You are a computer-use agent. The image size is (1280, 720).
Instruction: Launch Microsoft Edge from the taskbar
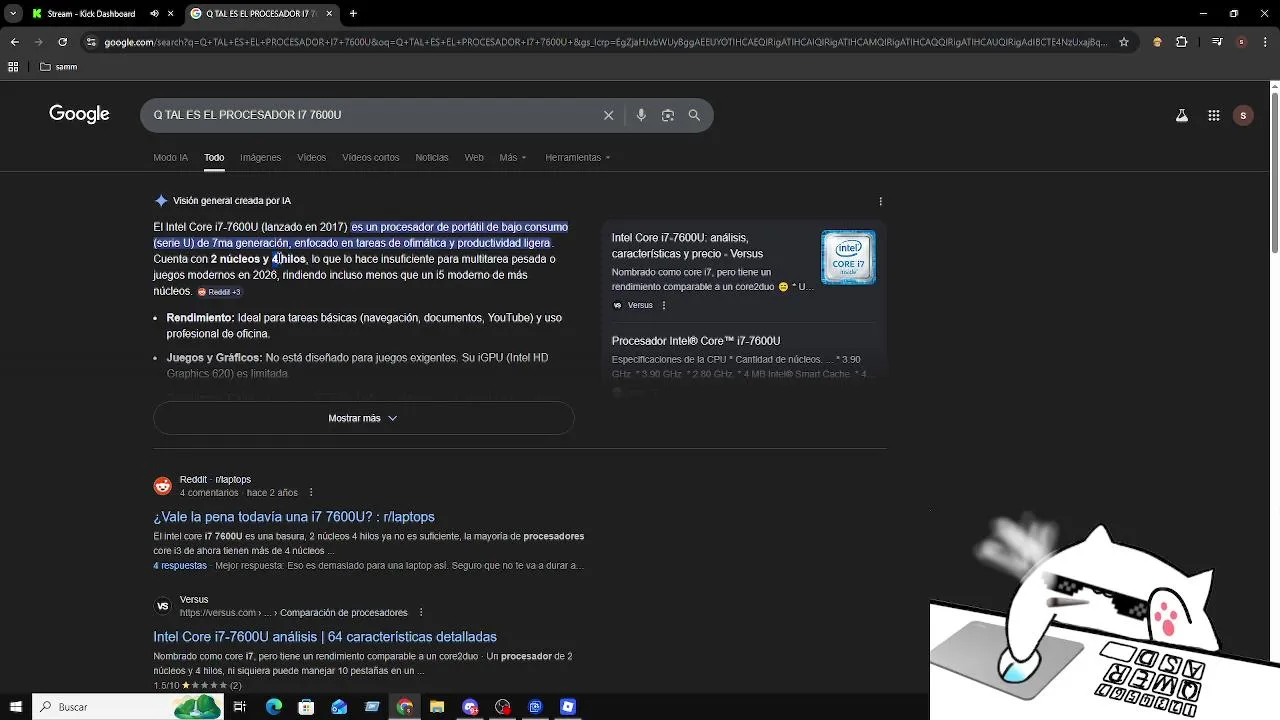pyautogui.click(x=273, y=707)
